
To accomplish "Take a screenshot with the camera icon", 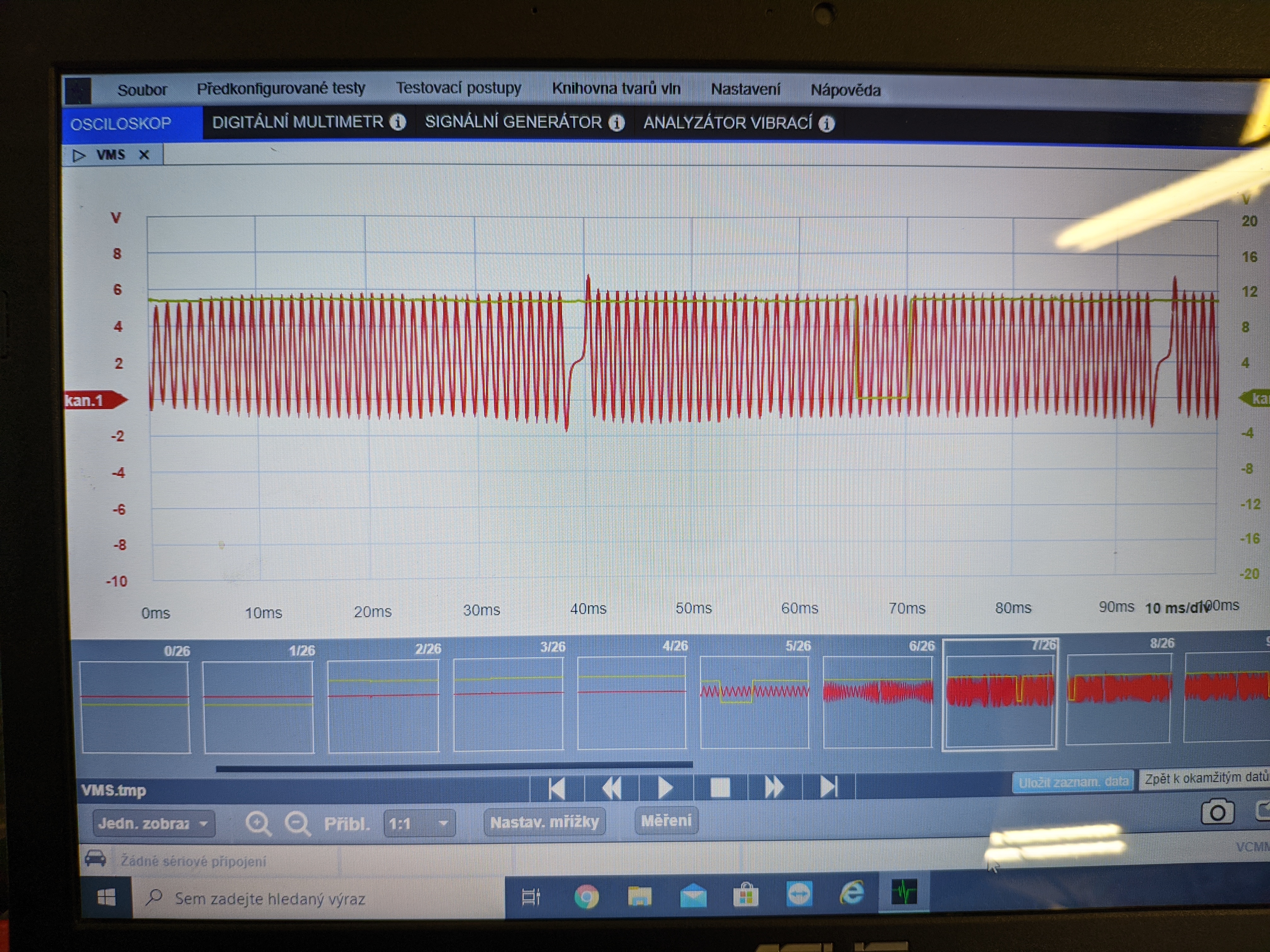I will [x=1217, y=812].
